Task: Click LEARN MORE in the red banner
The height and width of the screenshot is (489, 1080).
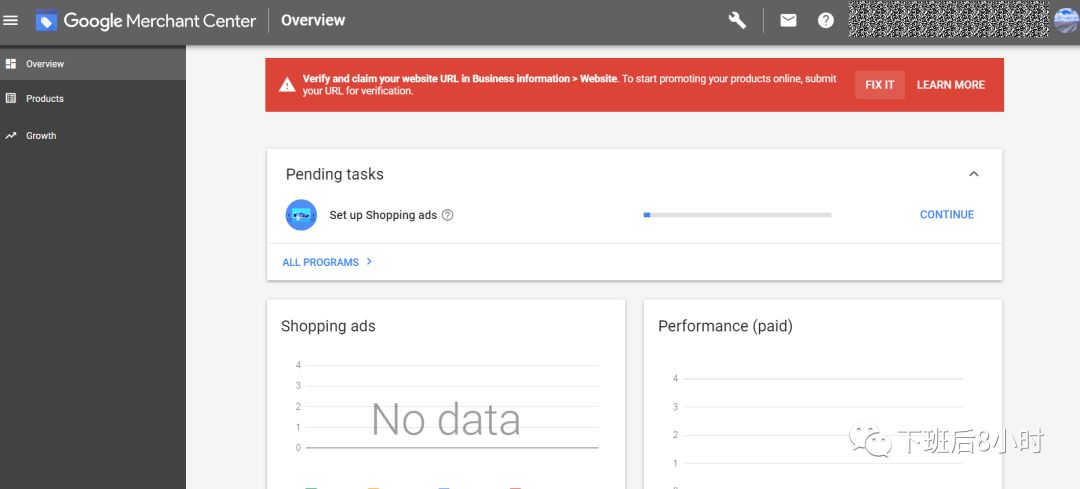Action: coord(950,85)
